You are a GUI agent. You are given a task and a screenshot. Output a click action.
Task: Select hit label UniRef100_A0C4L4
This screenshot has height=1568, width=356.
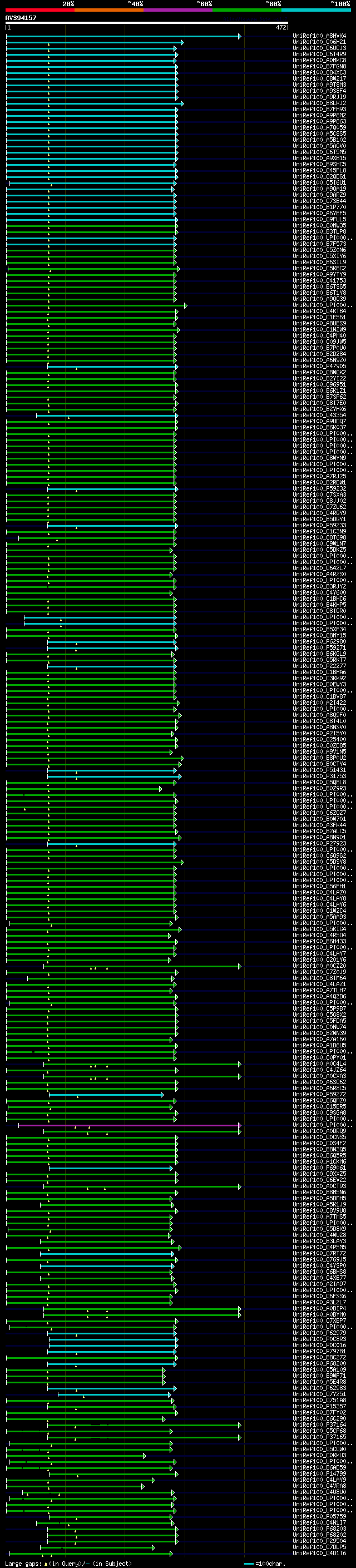pos(319,1064)
